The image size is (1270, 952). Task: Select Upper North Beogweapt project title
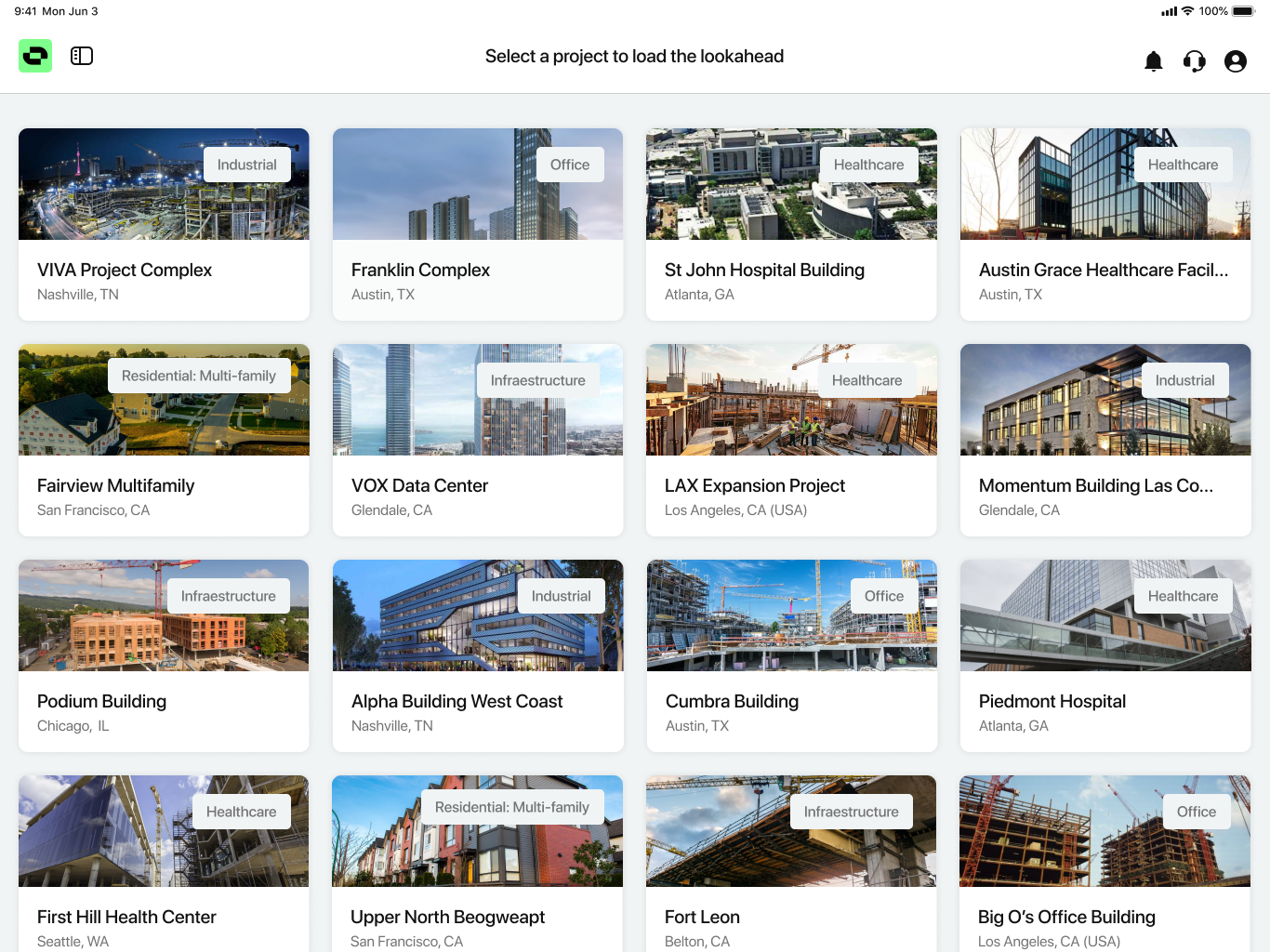click(x=447, y=917)
